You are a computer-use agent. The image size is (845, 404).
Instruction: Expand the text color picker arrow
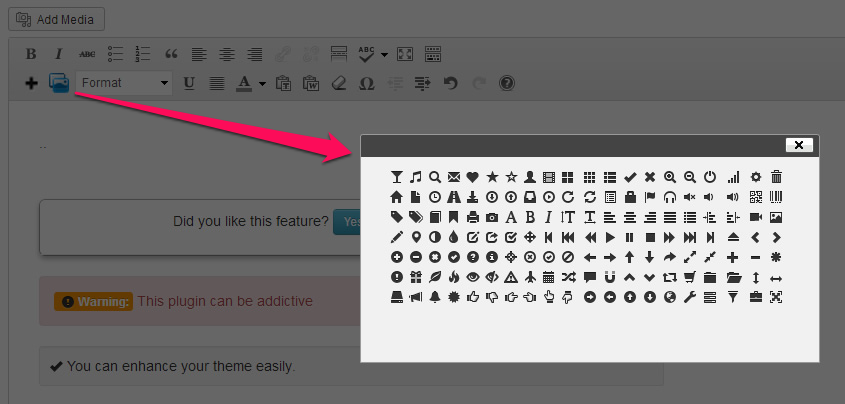[x=262, y=83]
